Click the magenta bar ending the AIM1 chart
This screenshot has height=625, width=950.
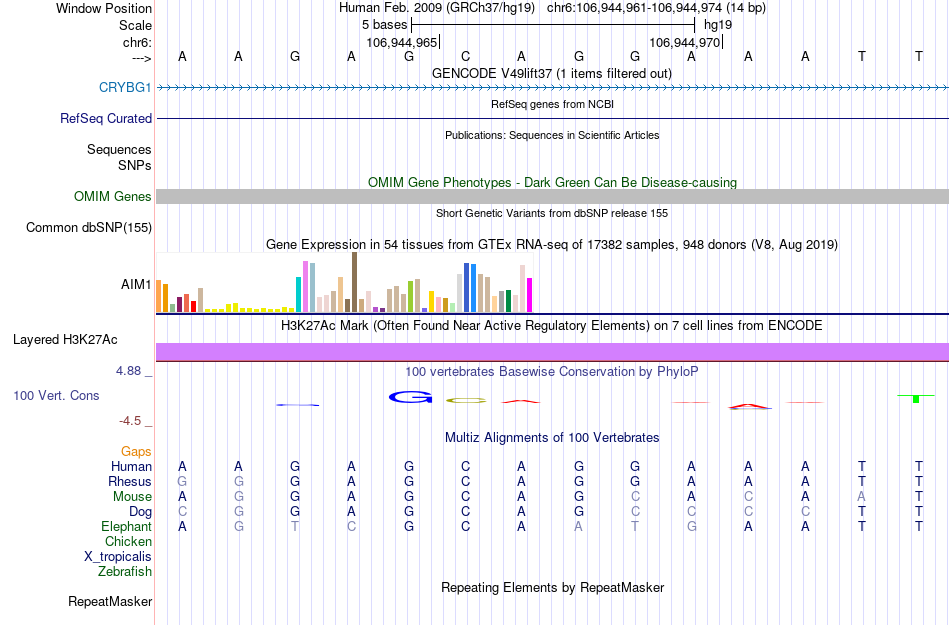(530, 295)
